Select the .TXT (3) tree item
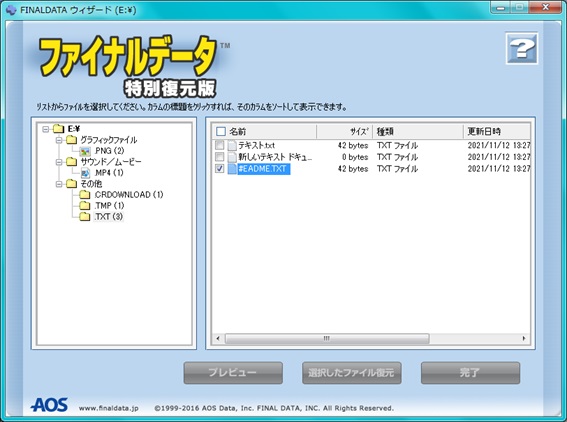This screenshot has height=422, width=567. click(x=108, y=216)
